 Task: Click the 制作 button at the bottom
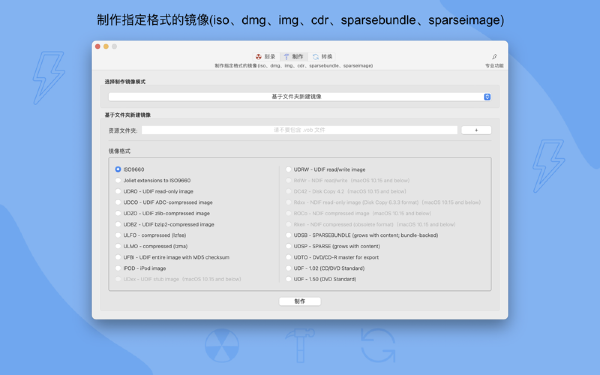click(300, 302)
